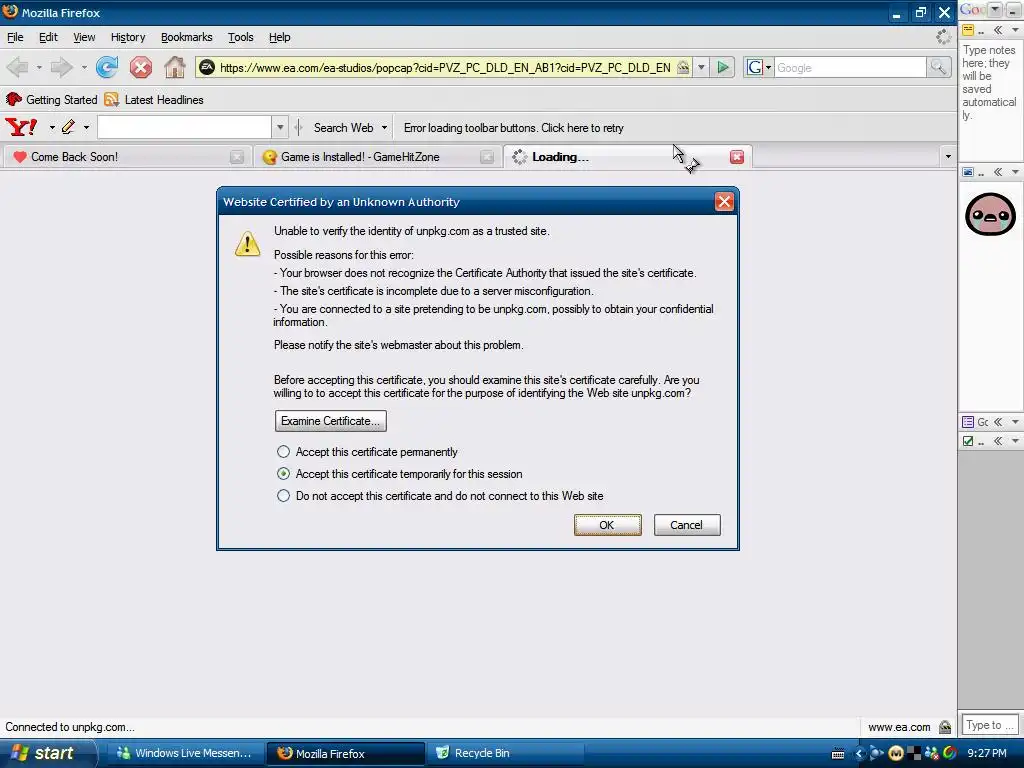Expand hidden tray icons arrow

(x=859, y=754)
